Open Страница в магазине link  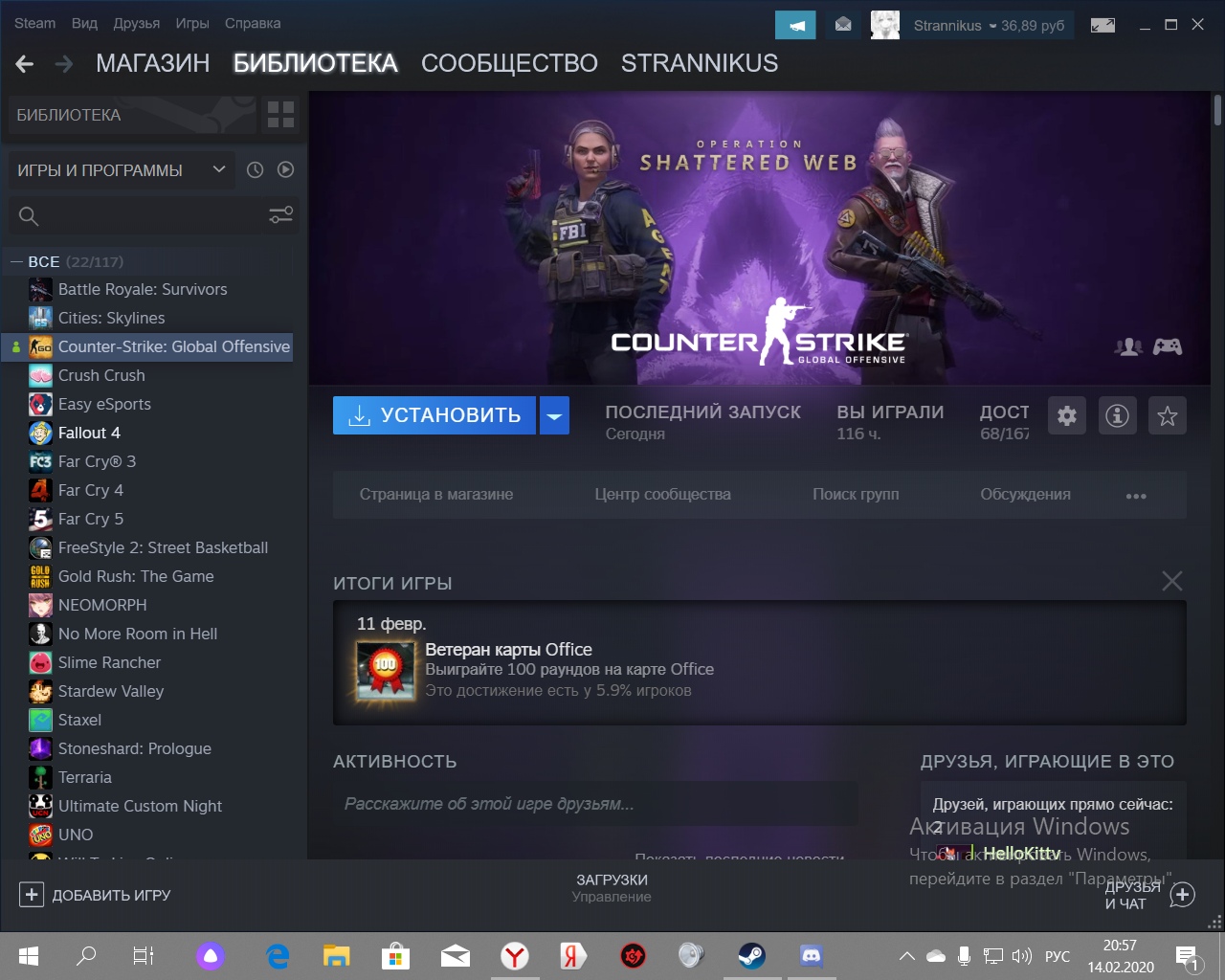436,495
